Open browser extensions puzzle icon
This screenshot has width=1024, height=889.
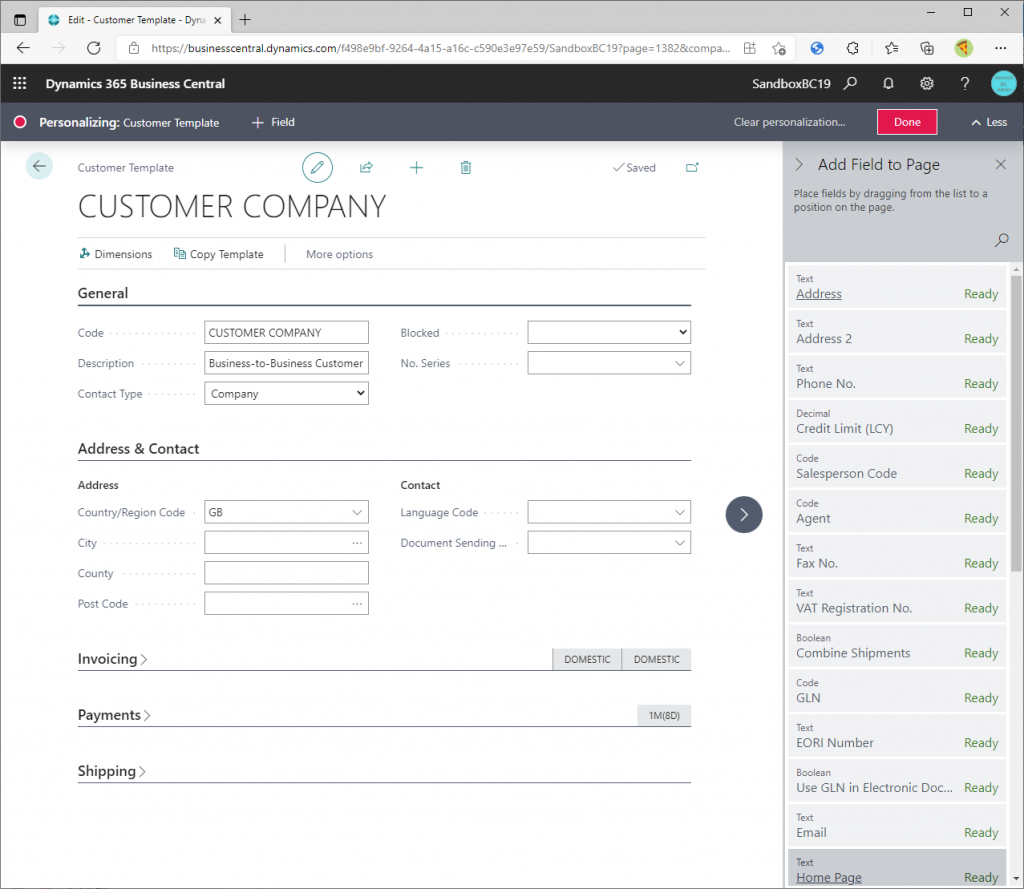pyautogui.click(x=852, y=48)
